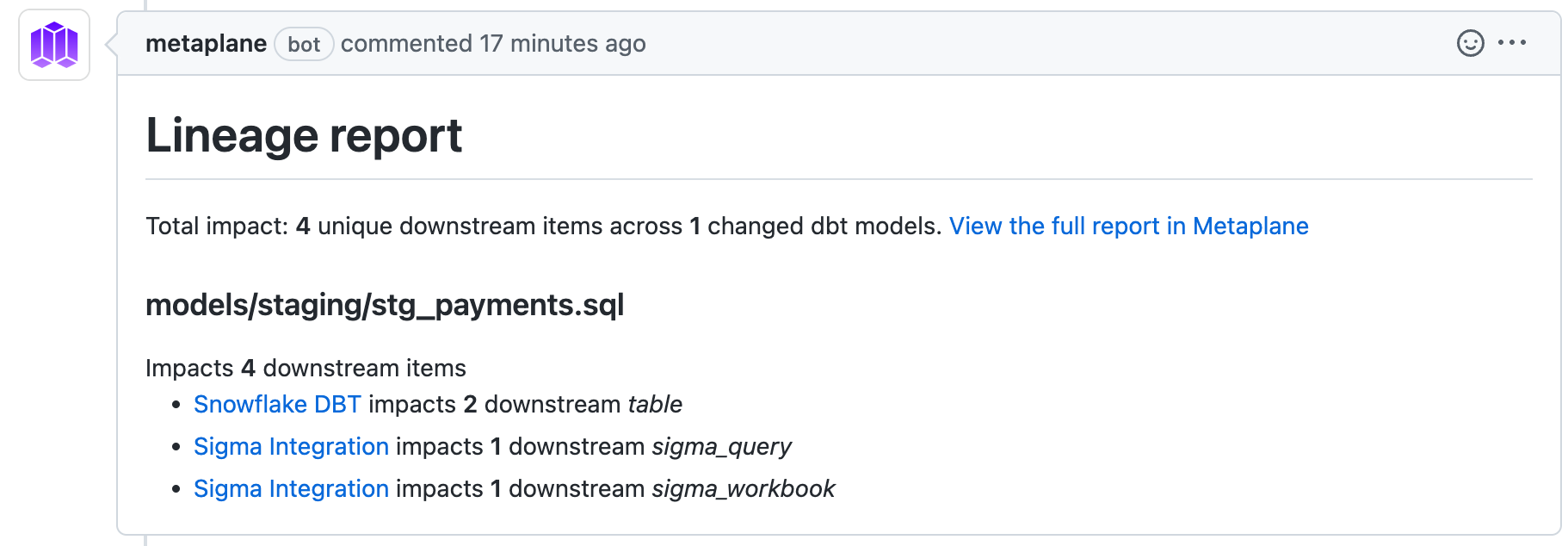Click the 'Total impact:' text

pos(217,226)
